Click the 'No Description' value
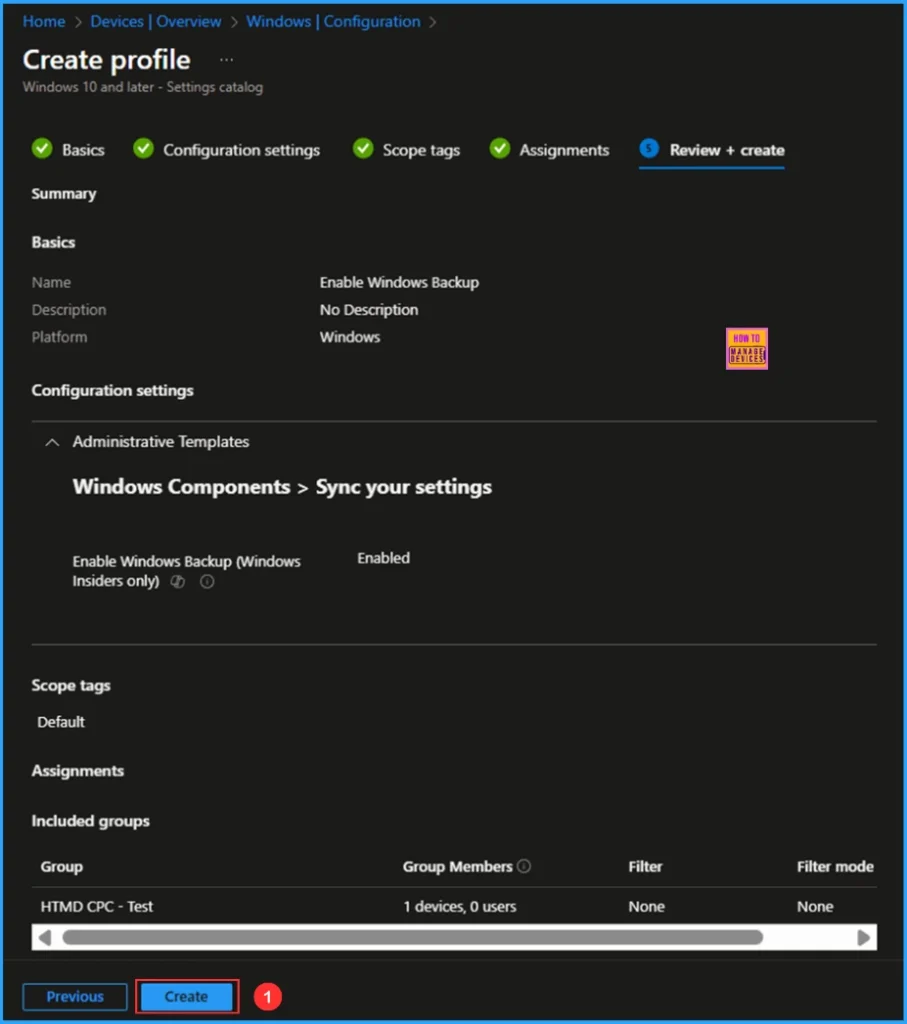907x1024 pixels. pyautogui.click(x=369, y=310)
